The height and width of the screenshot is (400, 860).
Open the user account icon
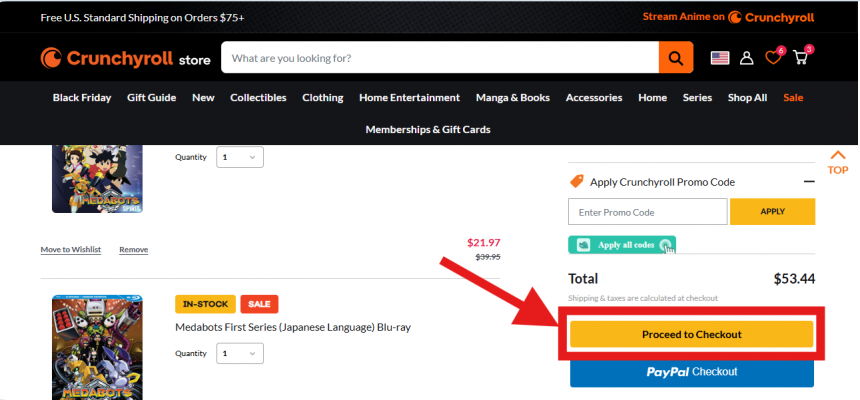coord(746,58)
